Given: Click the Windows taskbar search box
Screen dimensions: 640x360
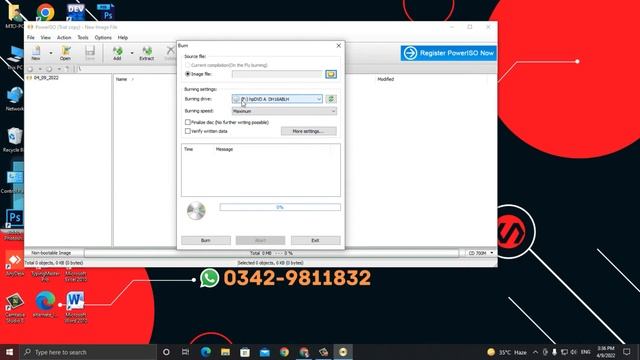Looking at the screenshot, I should tap(88, 352).
